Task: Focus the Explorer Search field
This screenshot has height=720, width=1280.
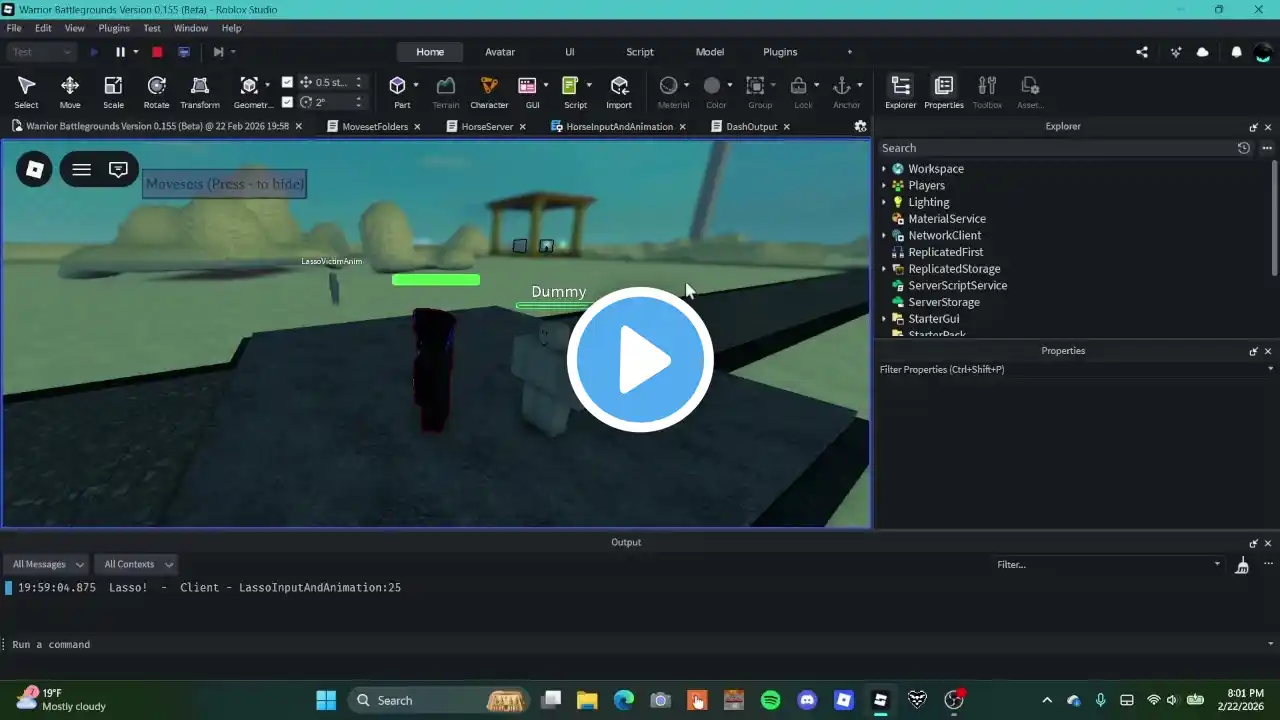Action: coord(1056,148)
